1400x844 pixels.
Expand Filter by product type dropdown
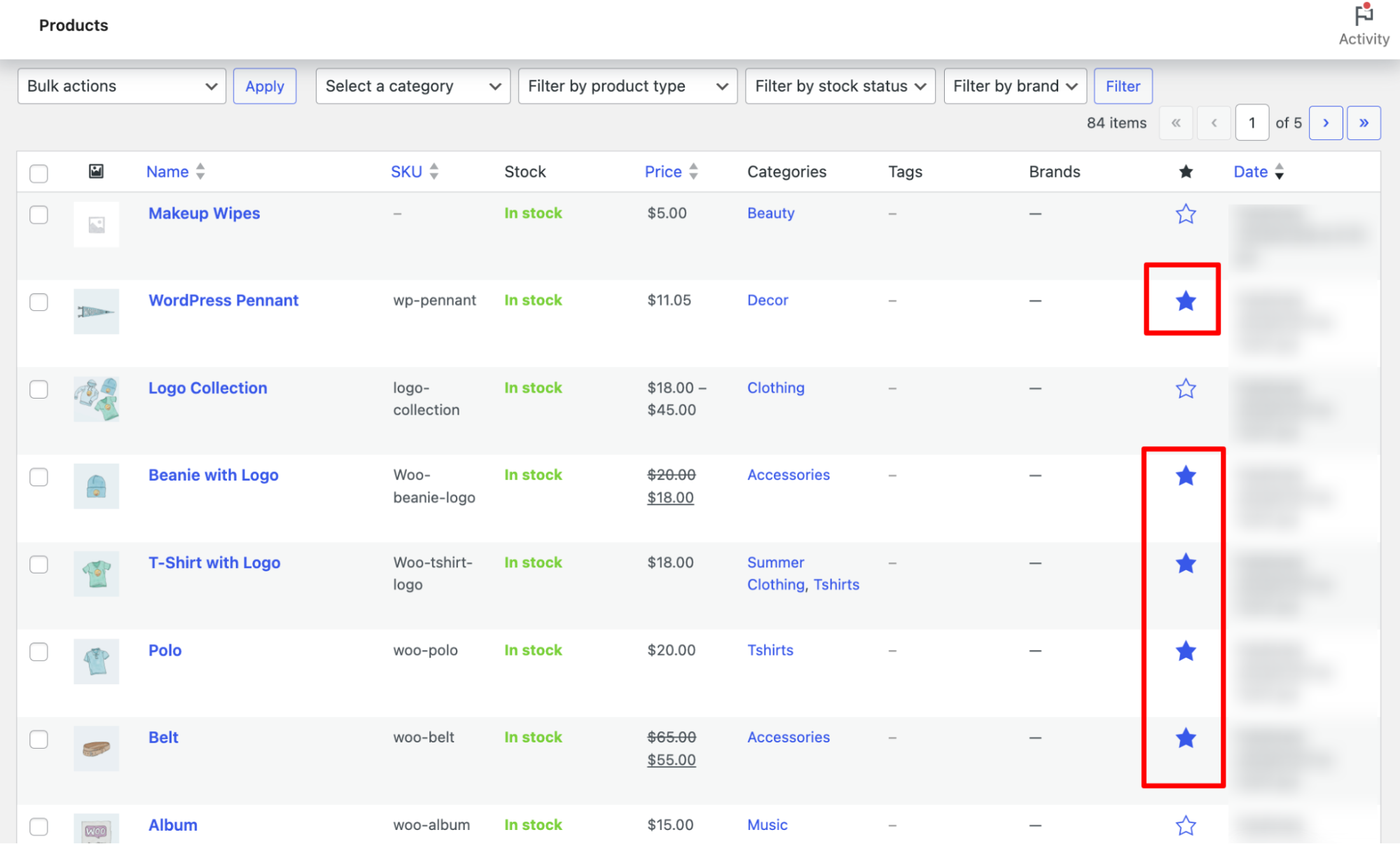coord(628,86)
